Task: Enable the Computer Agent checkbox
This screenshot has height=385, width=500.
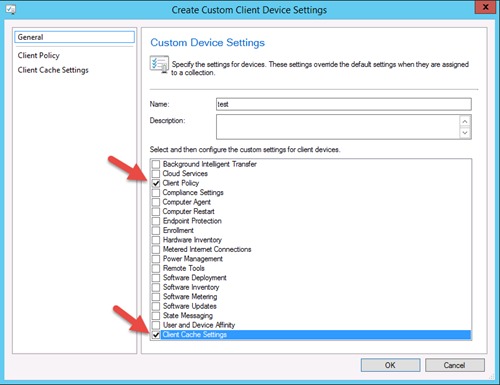Action: click(x=156, y=202)
